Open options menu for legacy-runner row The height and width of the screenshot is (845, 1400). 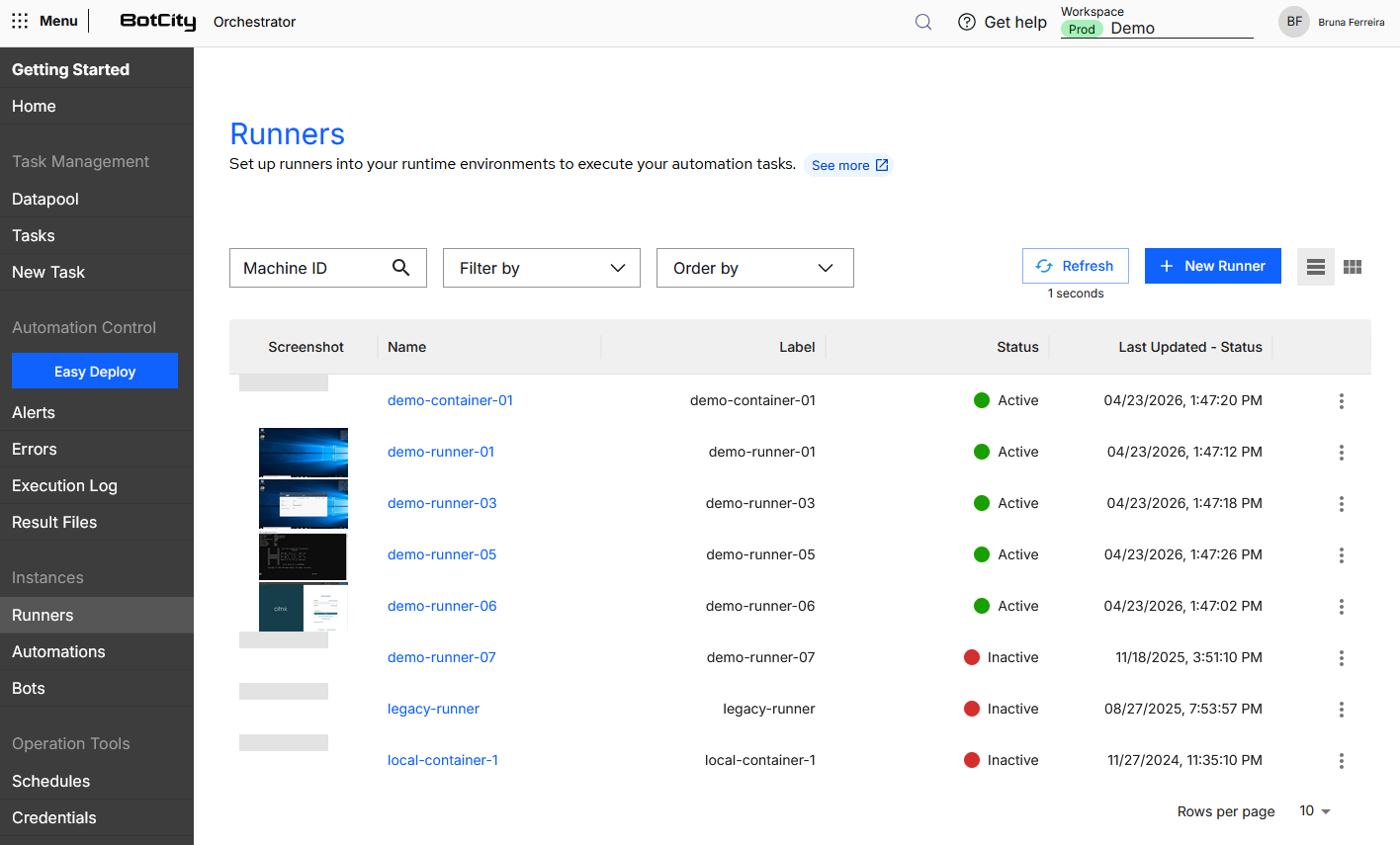coord(1342,710)
